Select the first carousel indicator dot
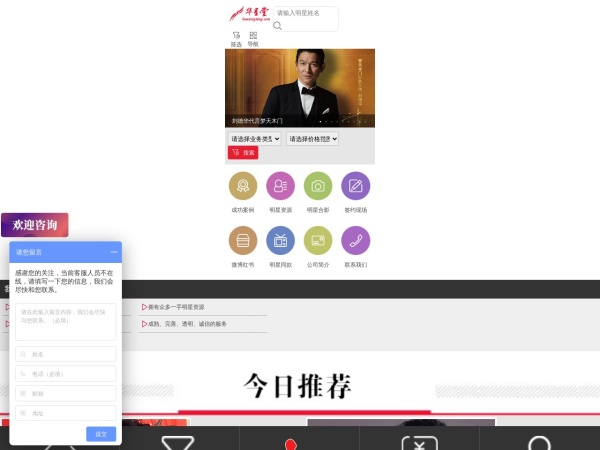This screenshot has width=600, height=450. pyautogui.click(x=320, y=122)
